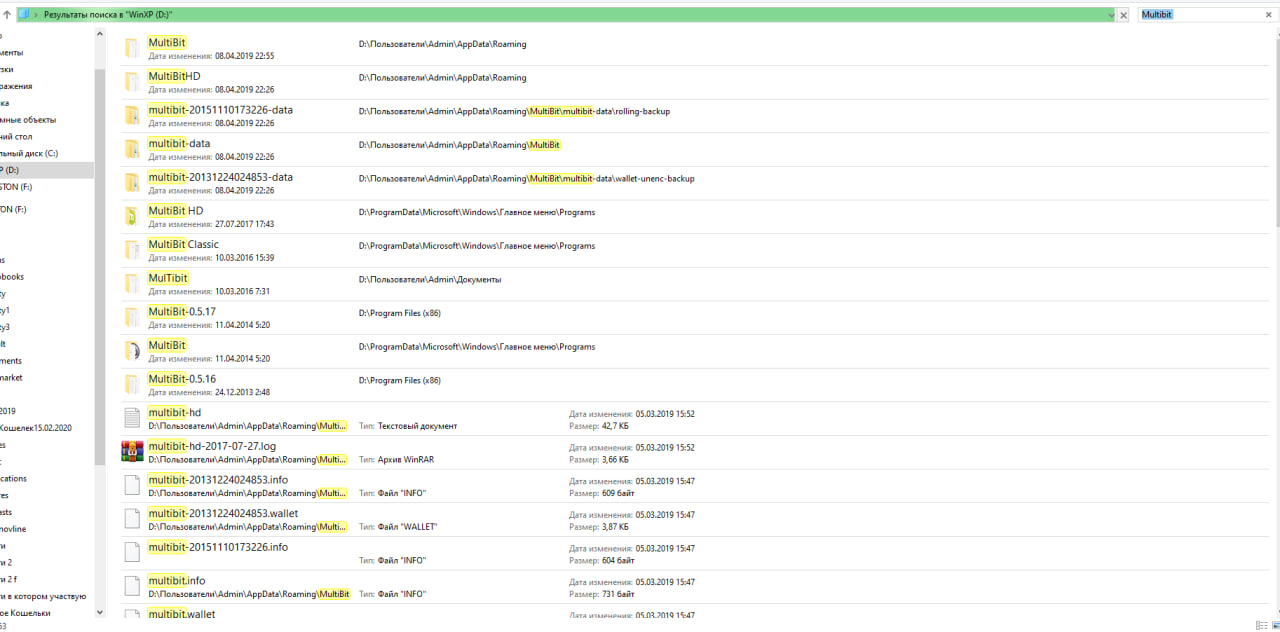This screenshot has width=1280, height=632.
Task: Select the MultiBit-0.5.17 folder icon
Action: (132, 317)
